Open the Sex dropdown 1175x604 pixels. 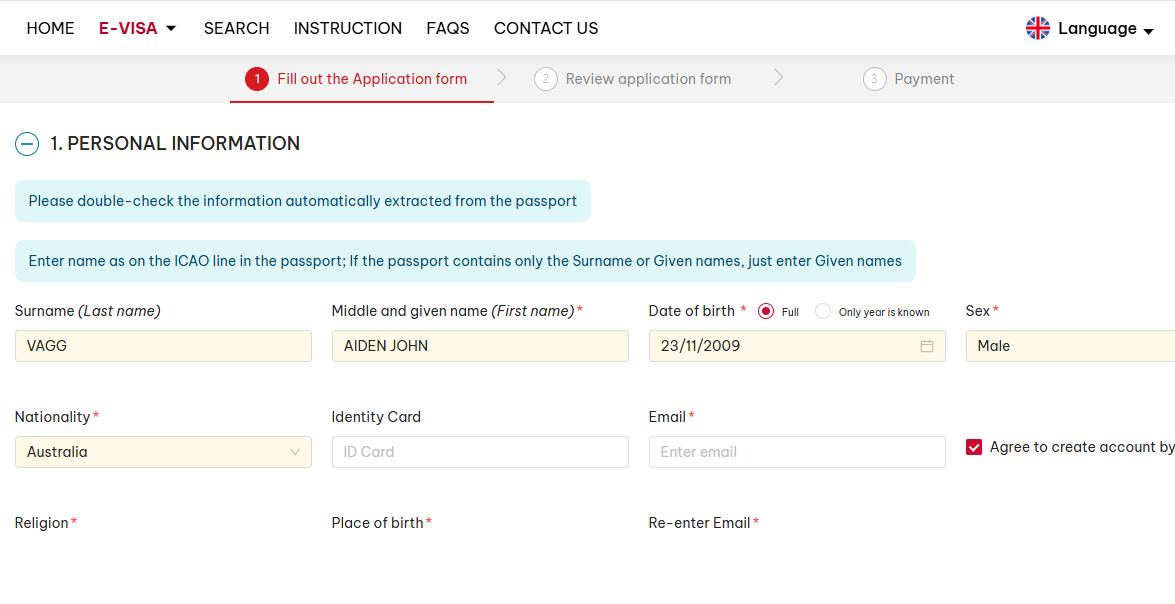(x=1070, y=346)
